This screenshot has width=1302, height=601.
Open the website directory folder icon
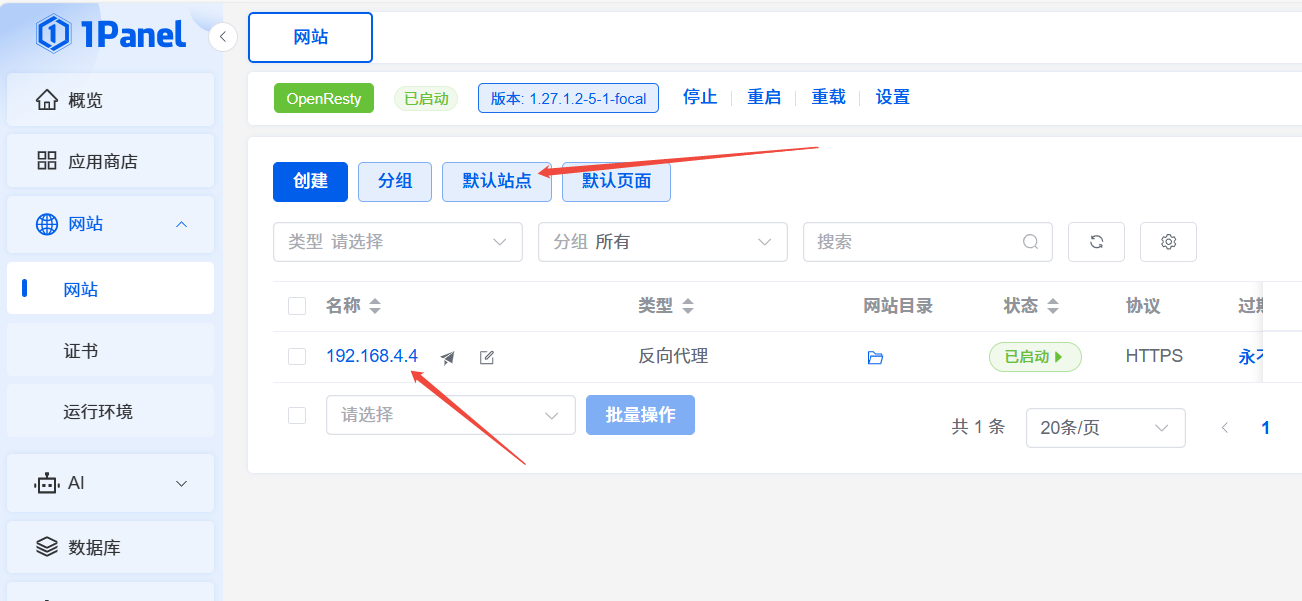point(875,357)
